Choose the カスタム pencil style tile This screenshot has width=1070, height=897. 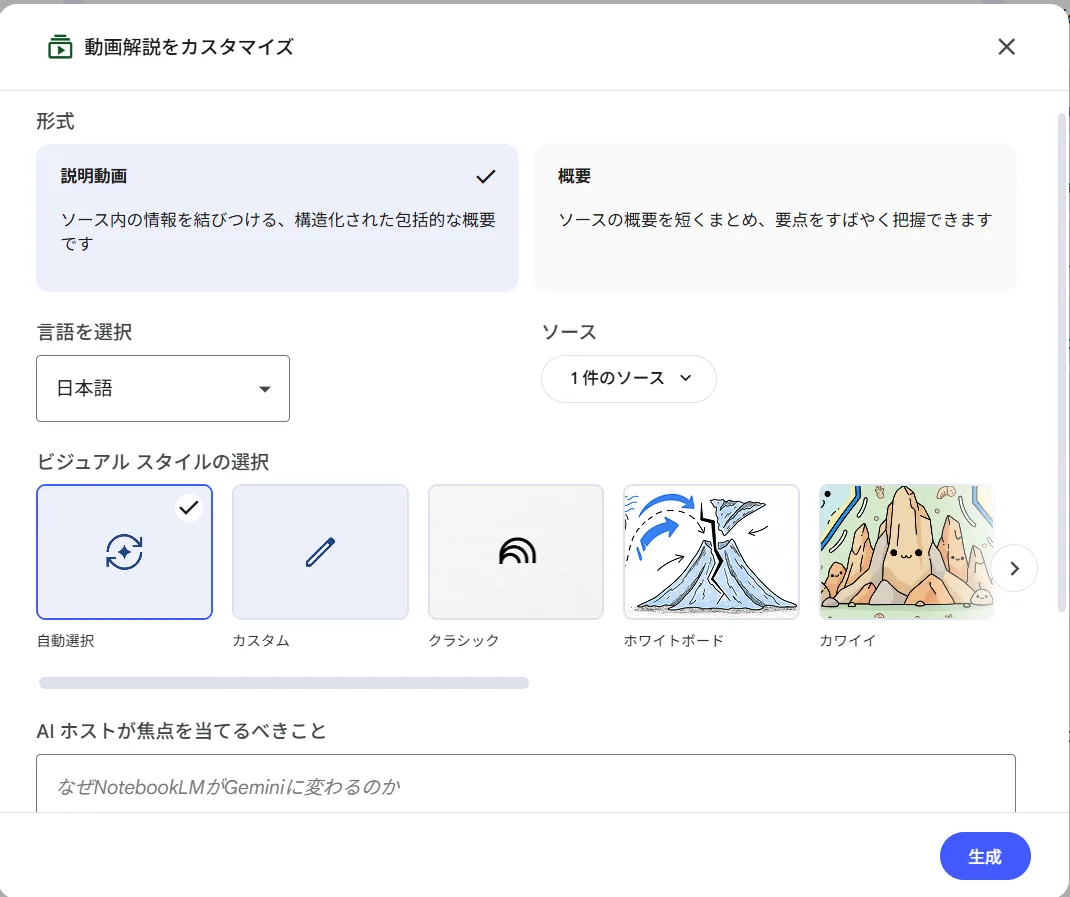320,552
